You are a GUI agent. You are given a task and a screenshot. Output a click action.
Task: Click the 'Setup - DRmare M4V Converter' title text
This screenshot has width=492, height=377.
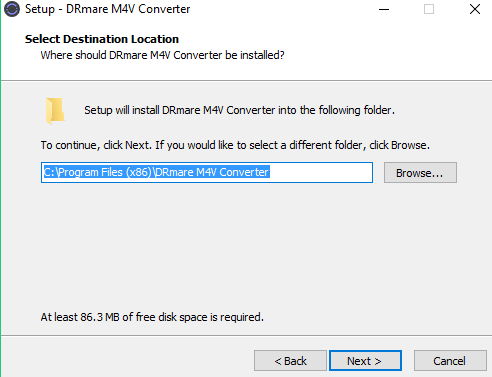click(x=107, y=9)
